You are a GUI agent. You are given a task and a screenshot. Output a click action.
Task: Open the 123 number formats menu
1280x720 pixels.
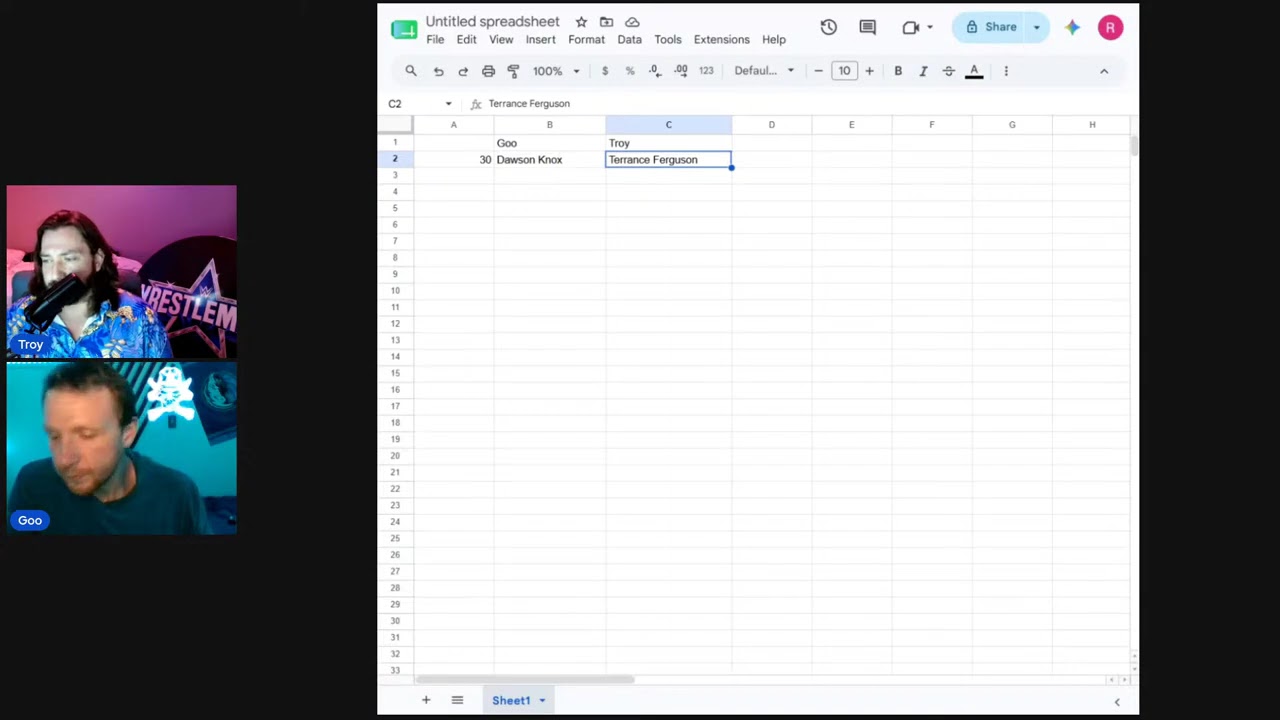[x=706, y=71]
